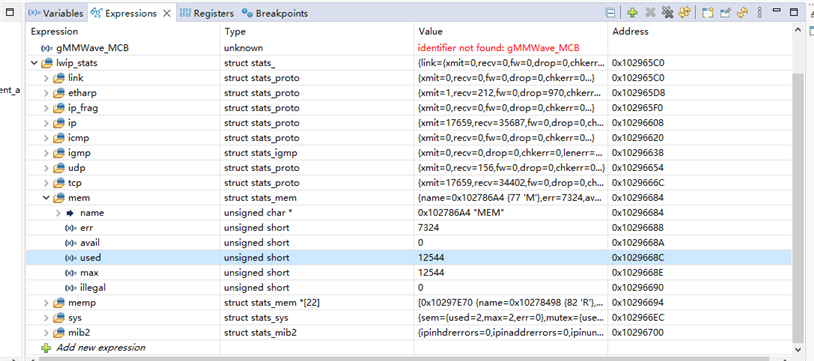Click the struct stats_sys type cell
The image size is (814, 361).
point(256,317)
